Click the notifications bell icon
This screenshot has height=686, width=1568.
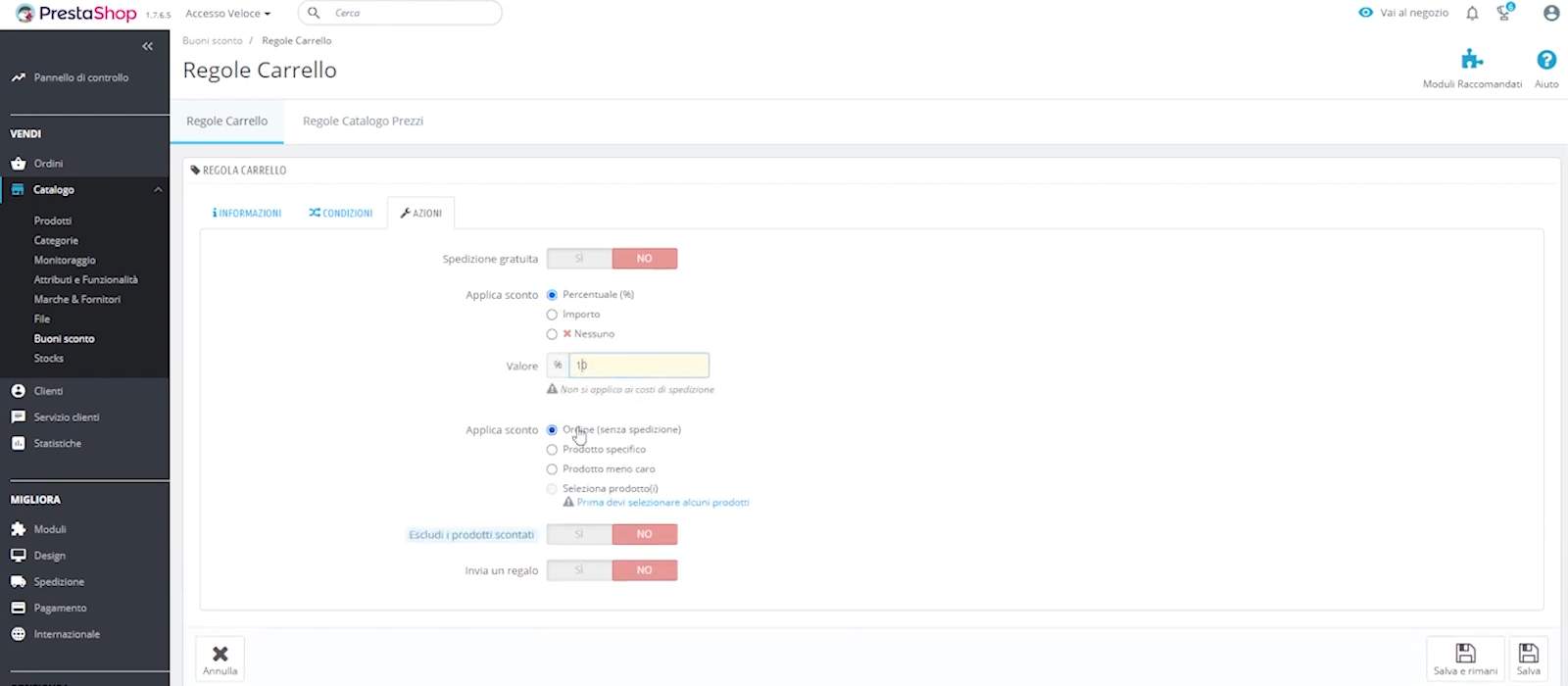click(1472, 14)
